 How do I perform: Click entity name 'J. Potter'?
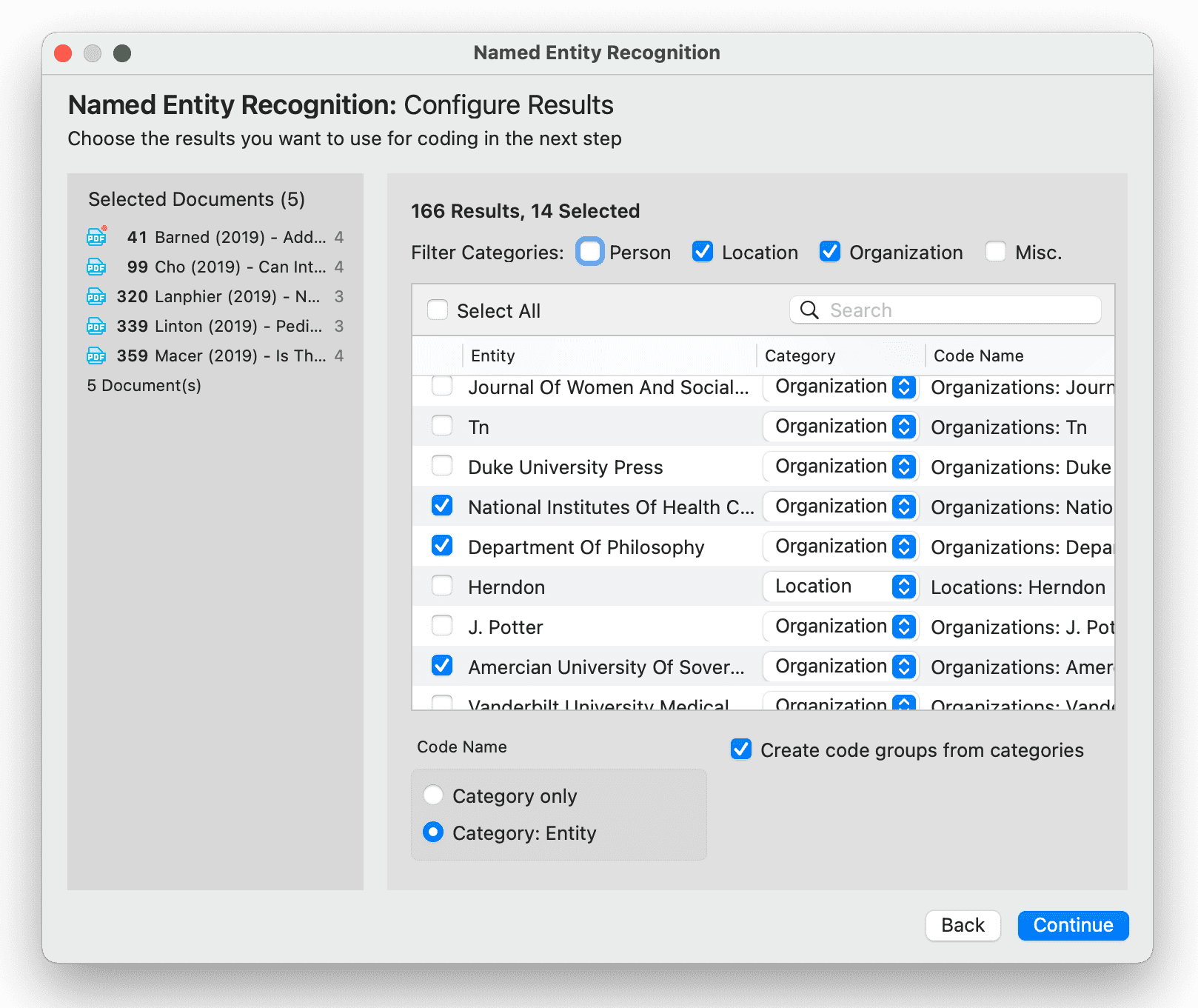[x=505, y=627]
